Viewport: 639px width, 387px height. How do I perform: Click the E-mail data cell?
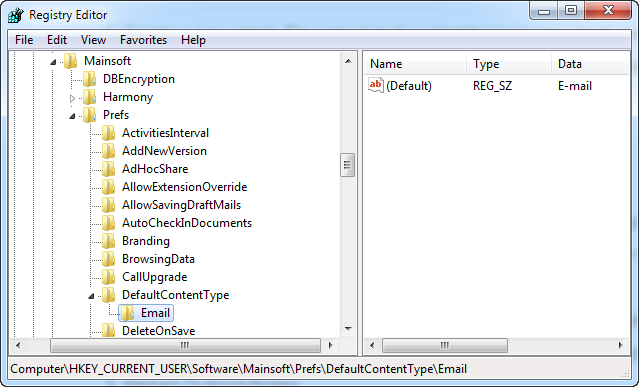pyautogui.click(x=575, y=86)
